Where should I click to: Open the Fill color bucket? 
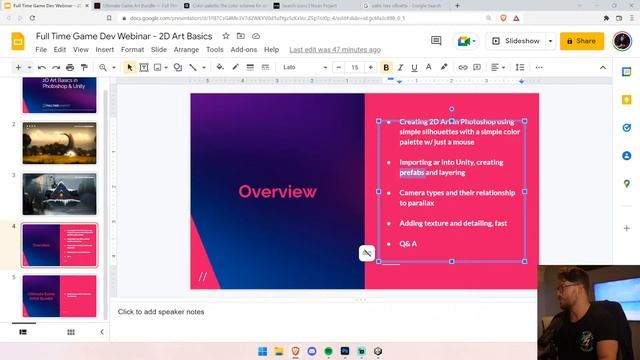(x=220, y=67)
